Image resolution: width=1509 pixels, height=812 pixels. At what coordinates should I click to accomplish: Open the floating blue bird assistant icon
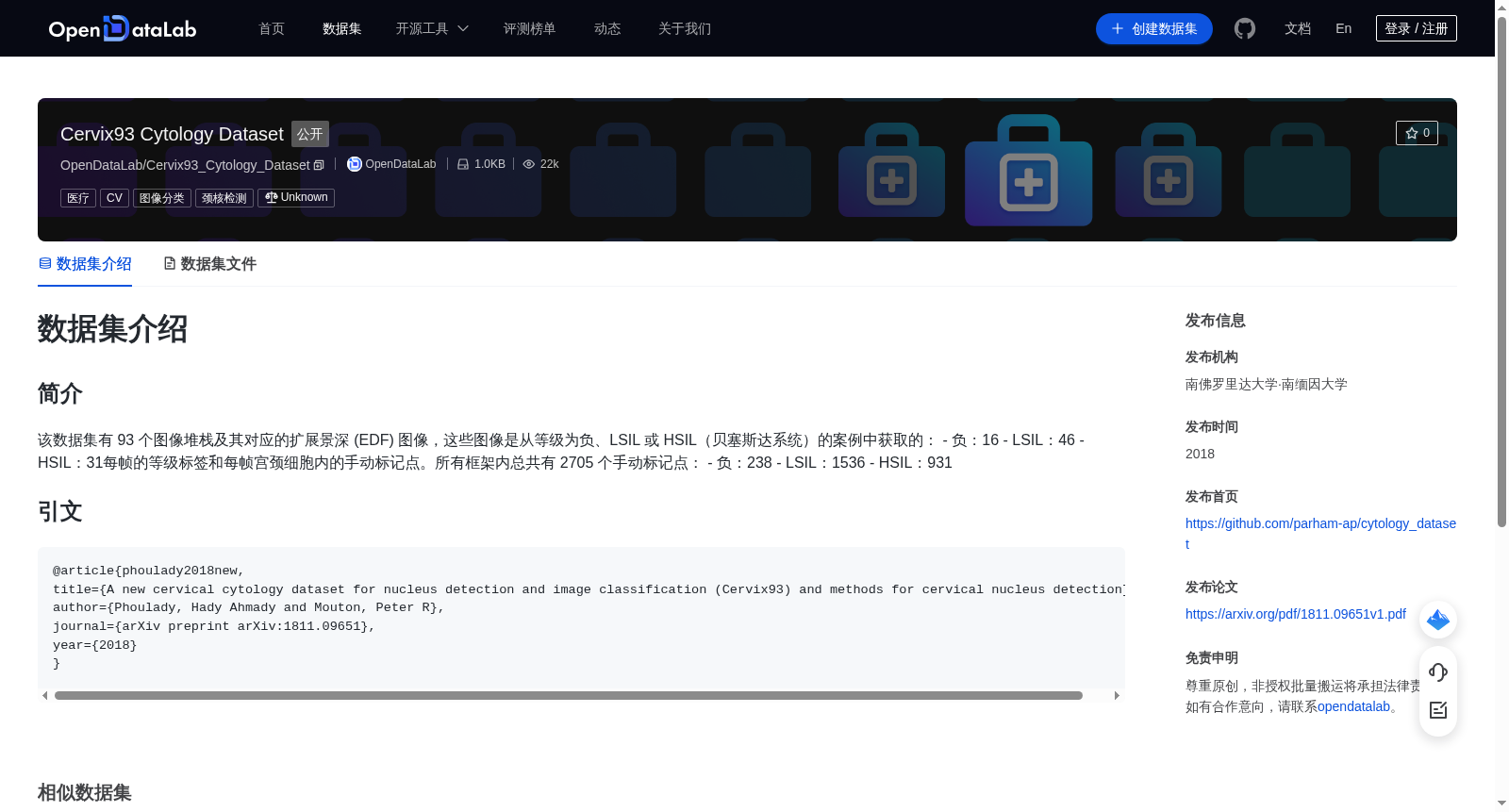click(x=1438, y=620)
